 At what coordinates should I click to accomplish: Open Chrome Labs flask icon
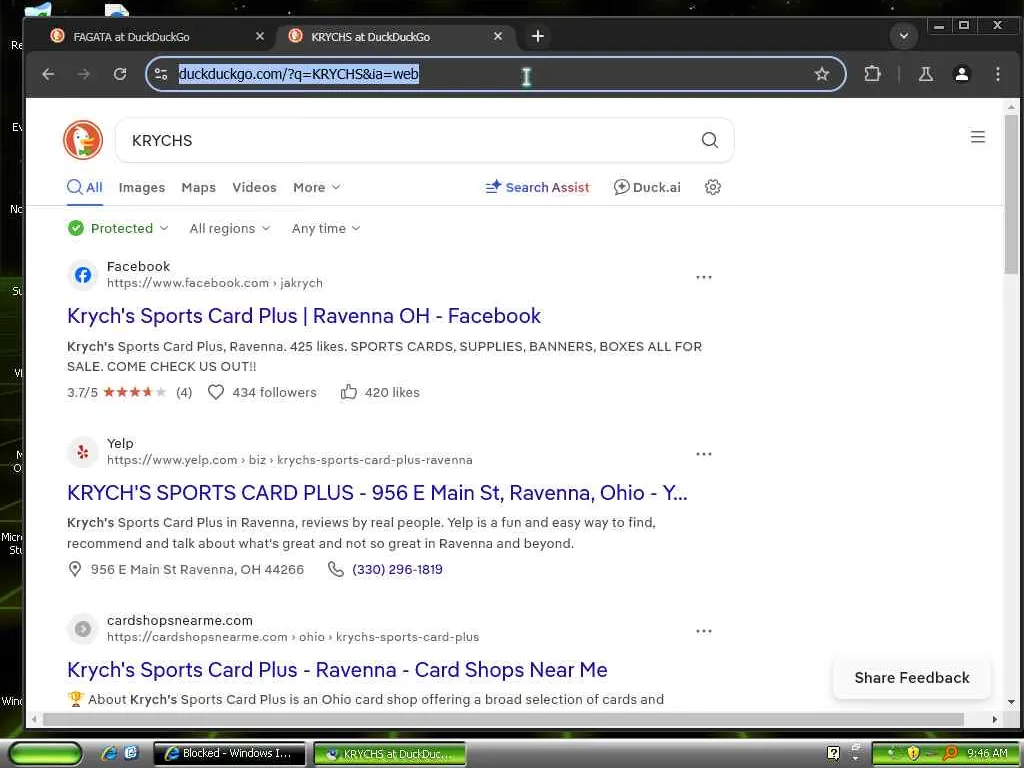925,74
